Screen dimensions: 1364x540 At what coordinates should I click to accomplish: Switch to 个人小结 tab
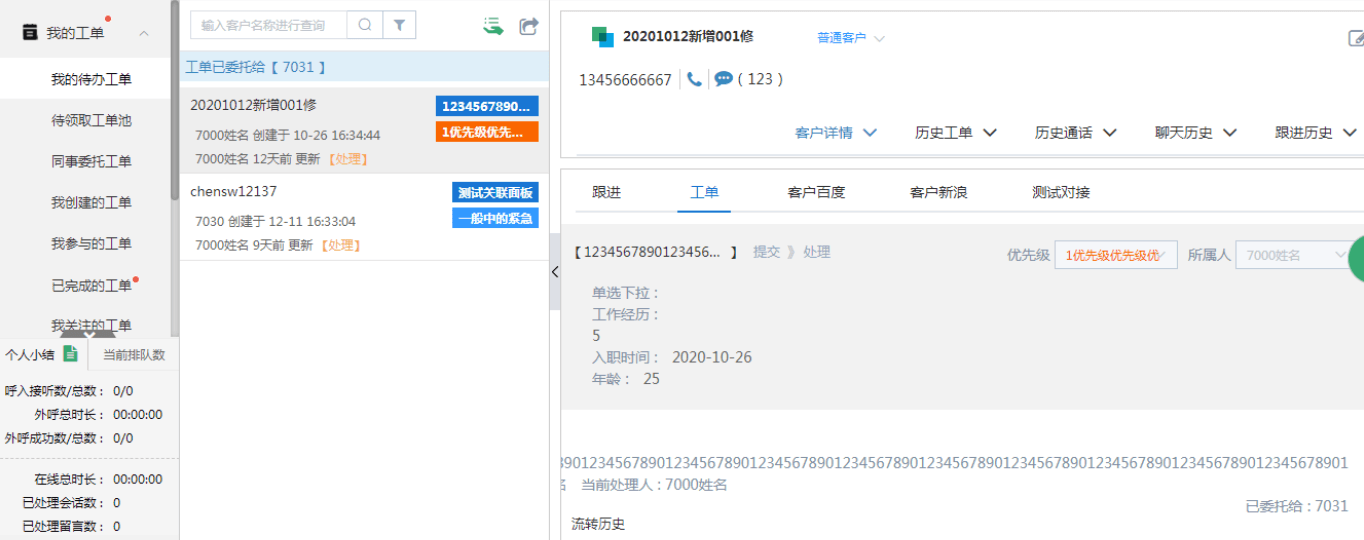coord(30,354)
